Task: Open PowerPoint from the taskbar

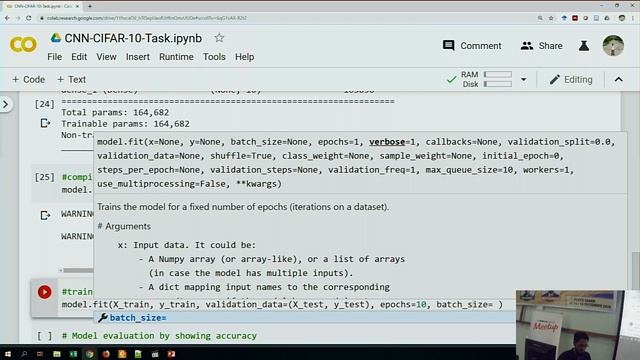Action: pos(171,354)
